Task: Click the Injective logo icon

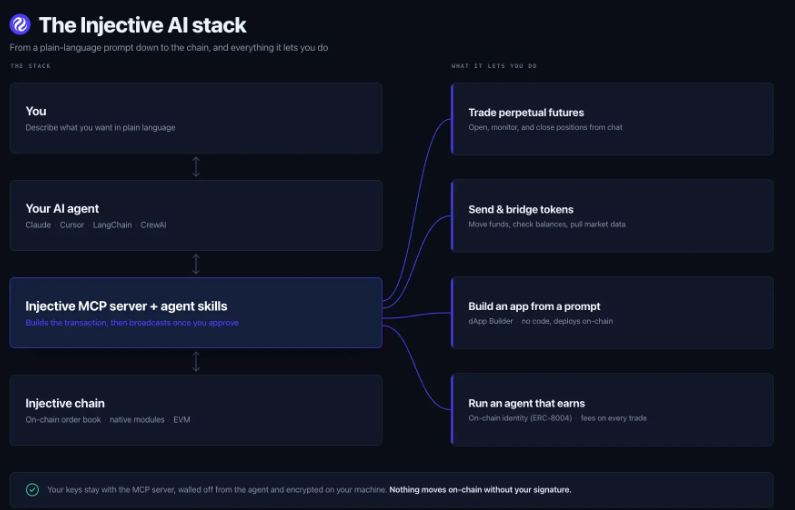Action: (20, 24)
